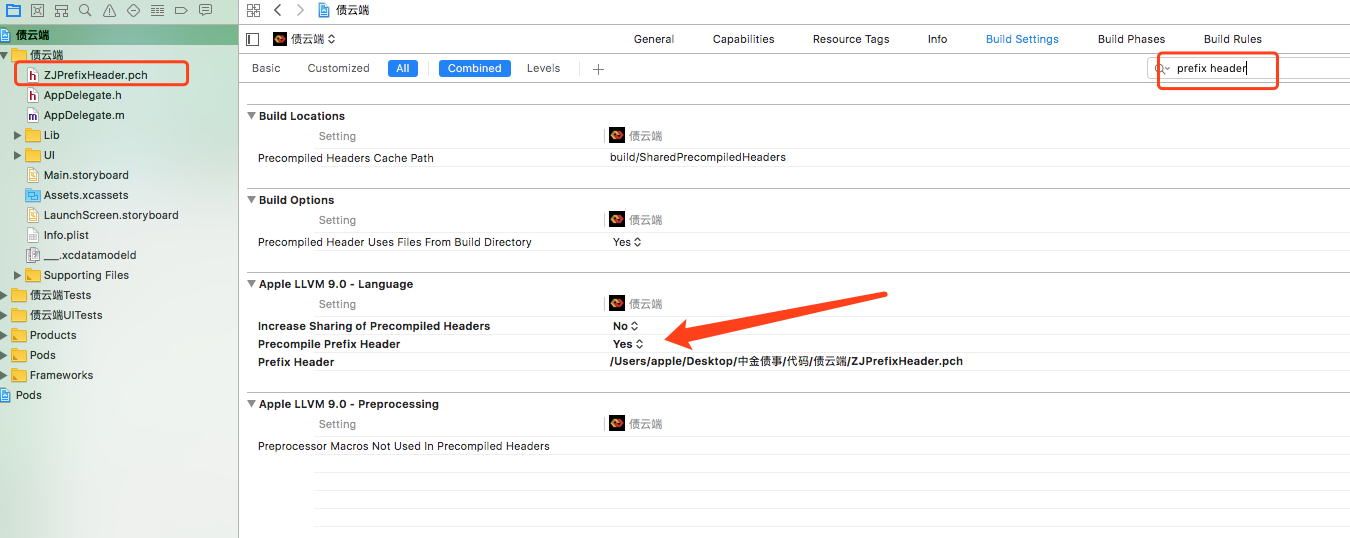
Task: Show the Breakpoint navigator icon
Action: [181, 11]
